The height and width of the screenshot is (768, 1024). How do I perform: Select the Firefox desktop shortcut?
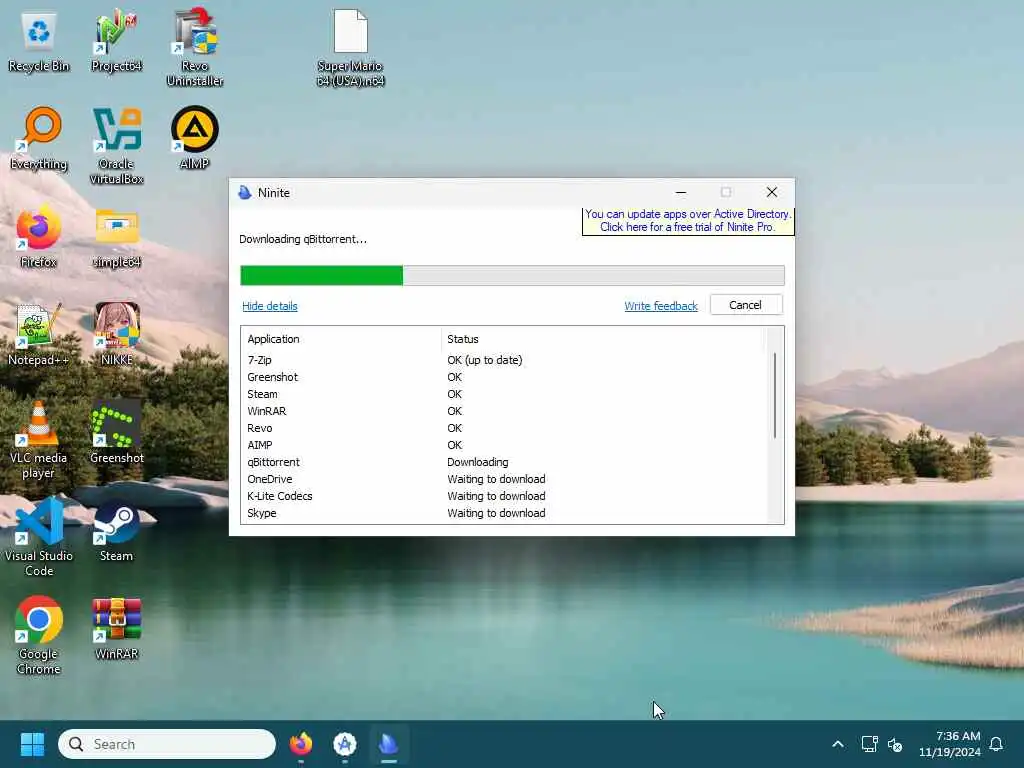click(x=39, y=236)
